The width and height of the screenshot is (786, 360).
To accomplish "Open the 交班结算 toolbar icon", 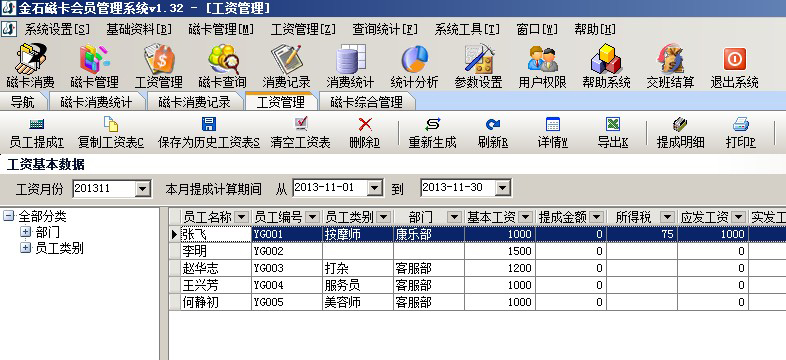I will coord(670,66).
